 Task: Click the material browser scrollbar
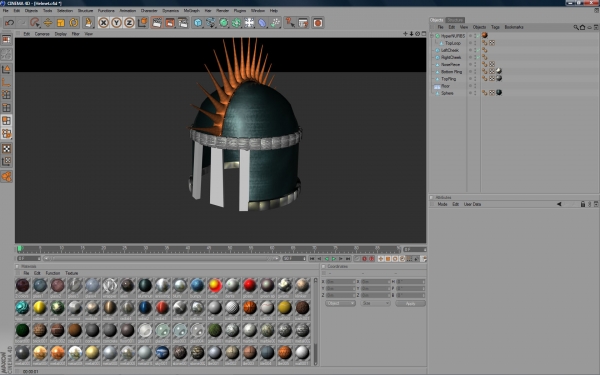click(316, 321)
